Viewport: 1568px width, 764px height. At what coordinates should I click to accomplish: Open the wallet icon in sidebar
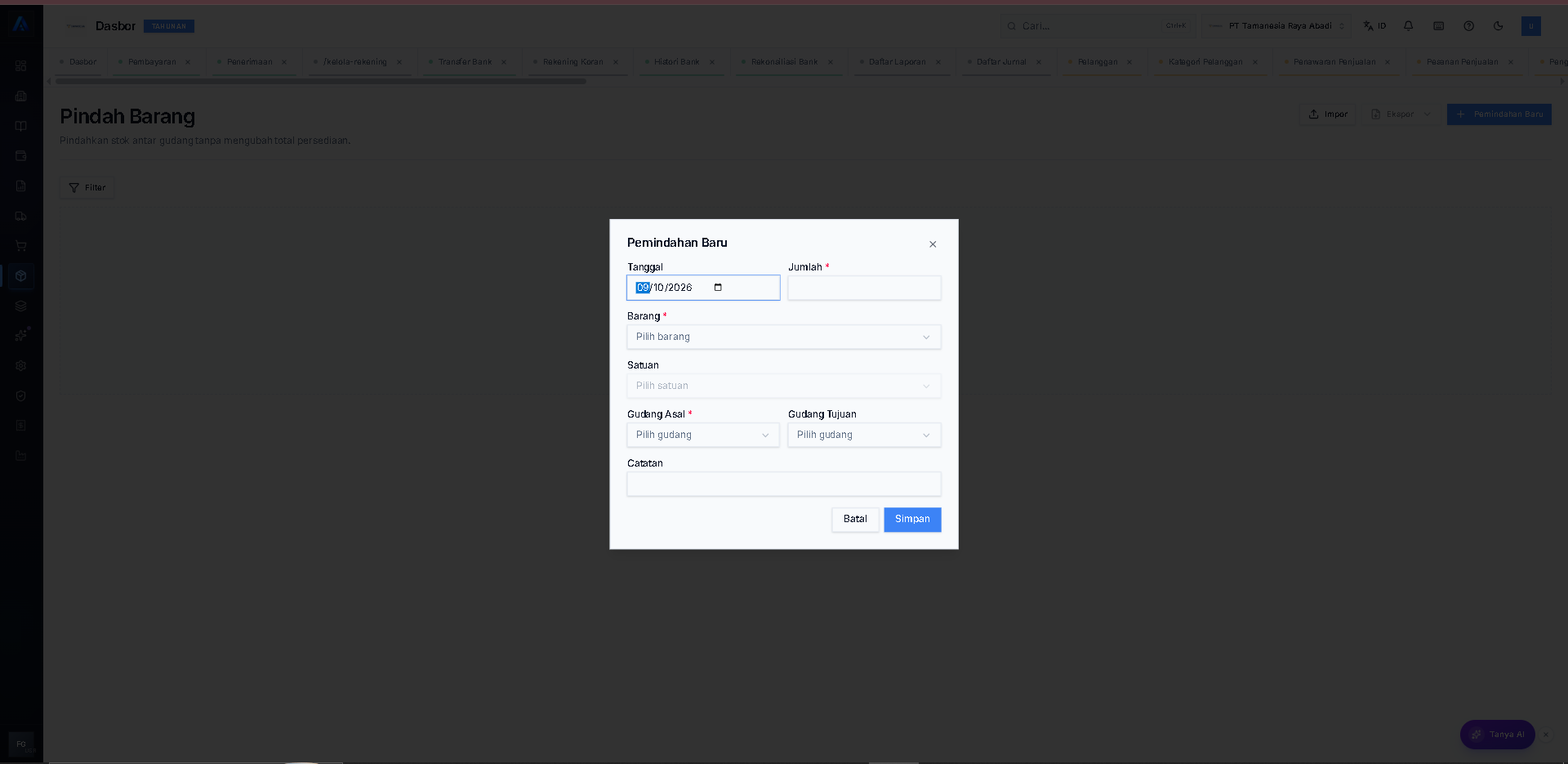21,155
